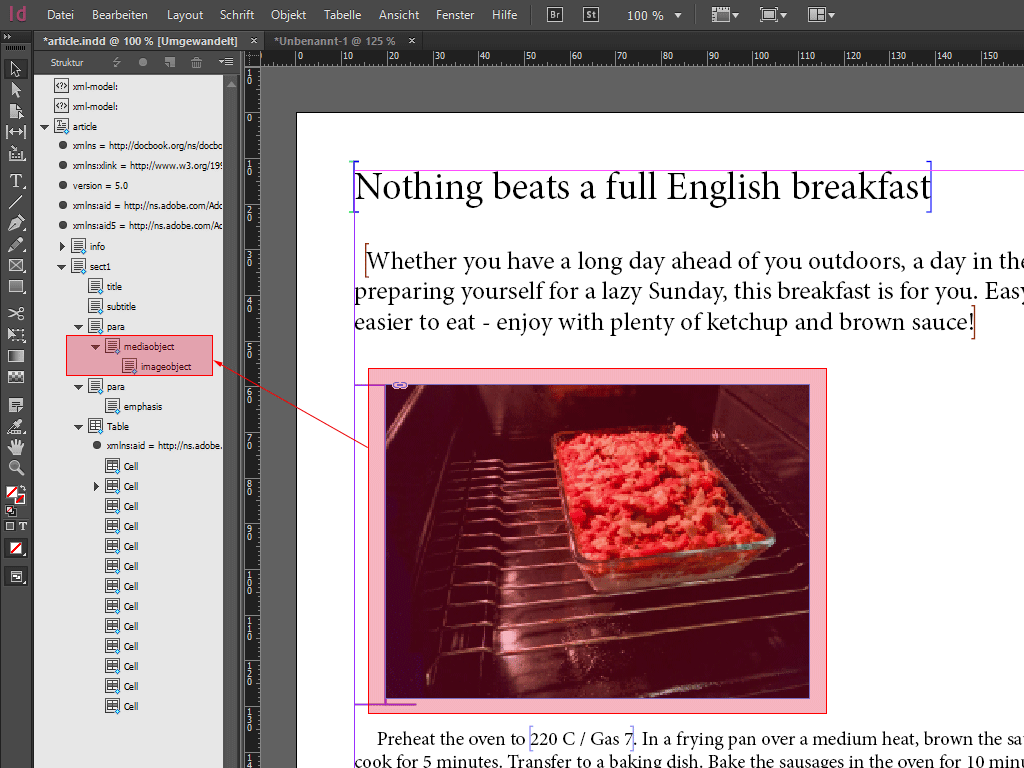
Task: Select the Rectangle Frame tool
Action: pos(16,266)
